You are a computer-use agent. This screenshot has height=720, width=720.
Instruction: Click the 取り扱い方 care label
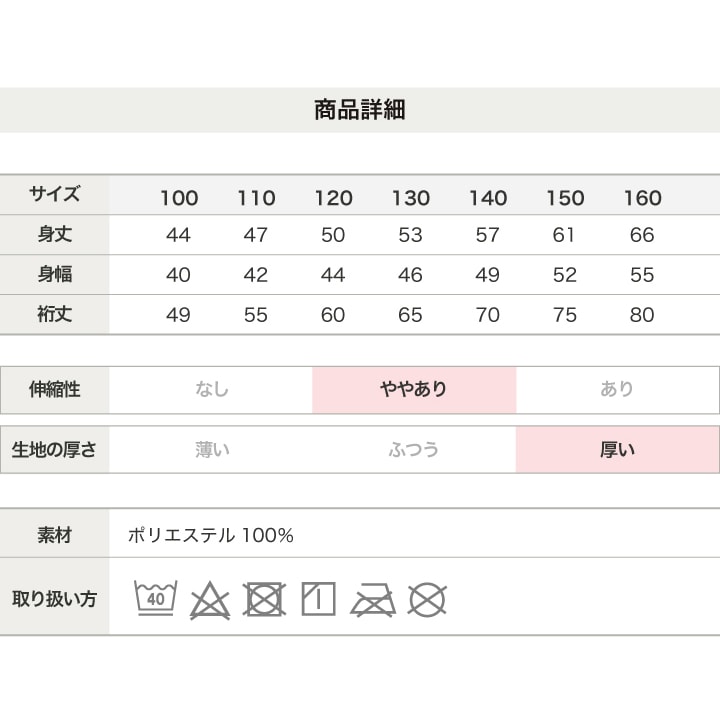(55, 600)
